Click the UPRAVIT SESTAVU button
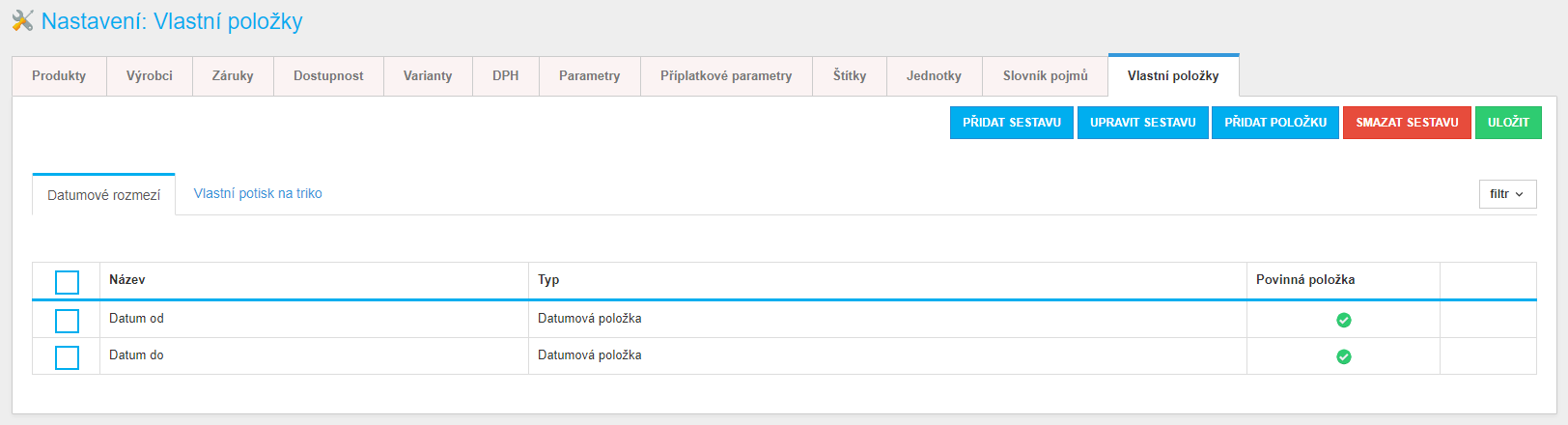 1143,123
